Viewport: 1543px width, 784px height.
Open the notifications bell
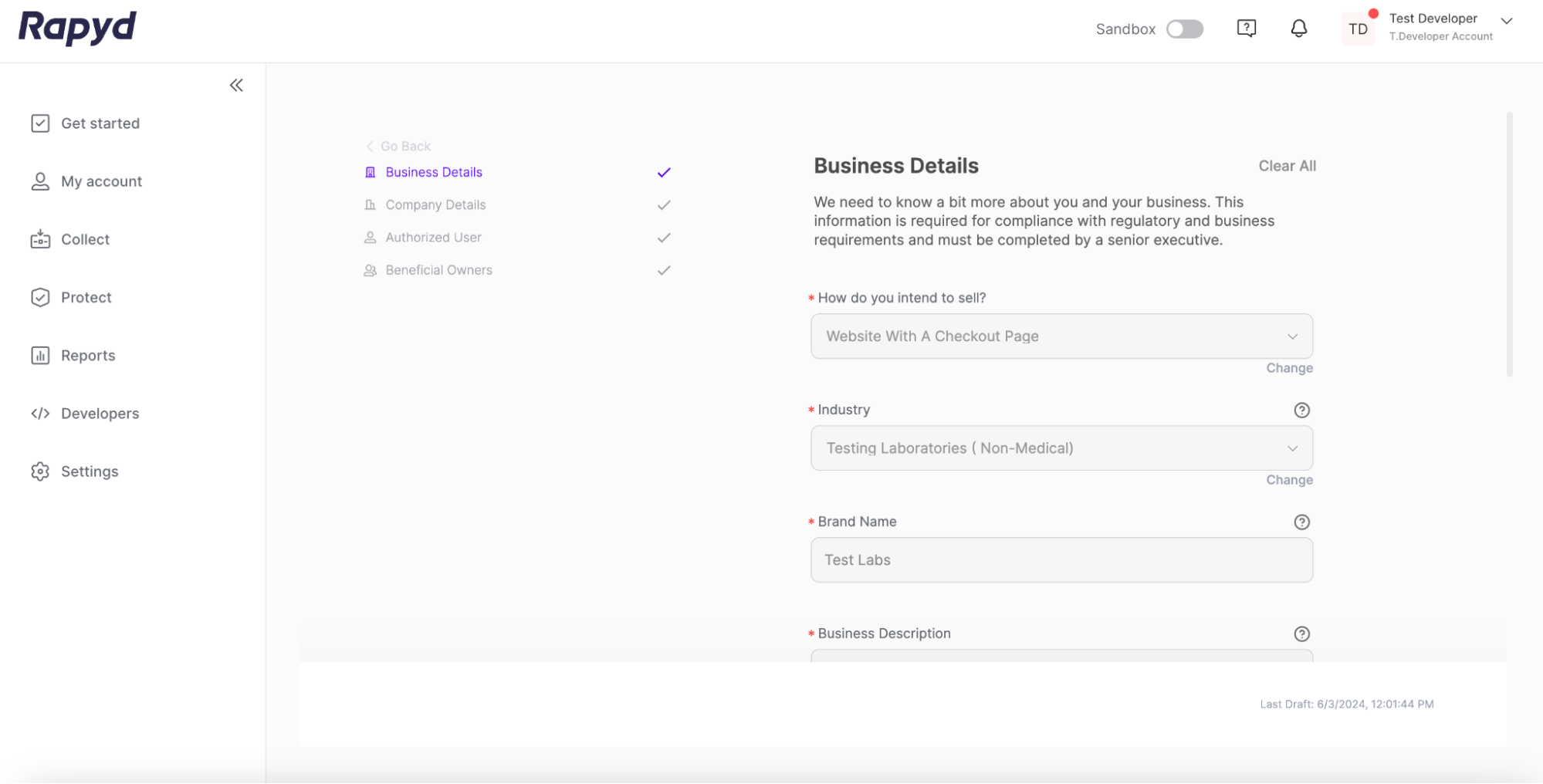[x=1299, y=29]
